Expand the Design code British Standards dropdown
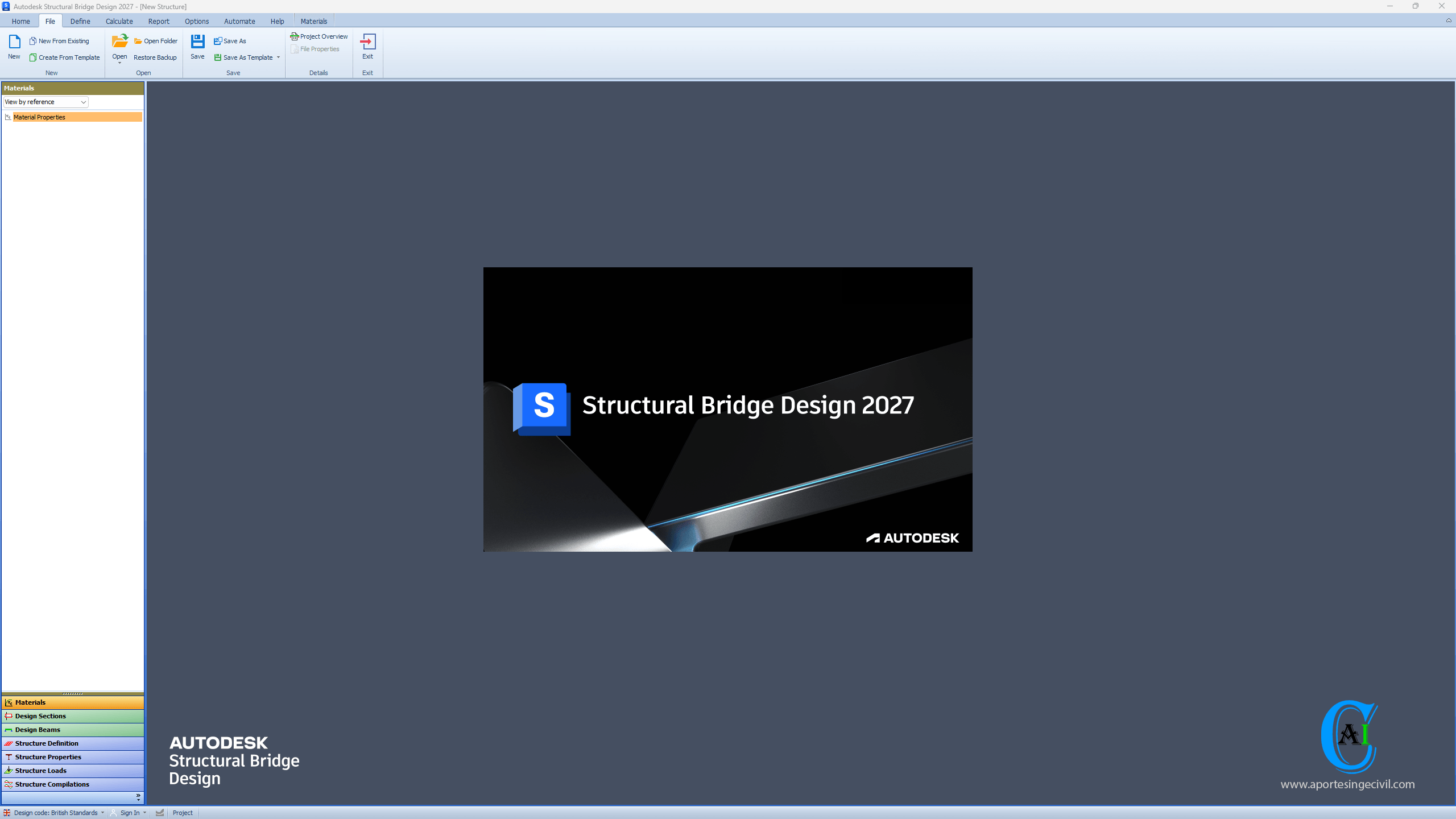This screenshot has width=1456, height=819. coord(102,813)
